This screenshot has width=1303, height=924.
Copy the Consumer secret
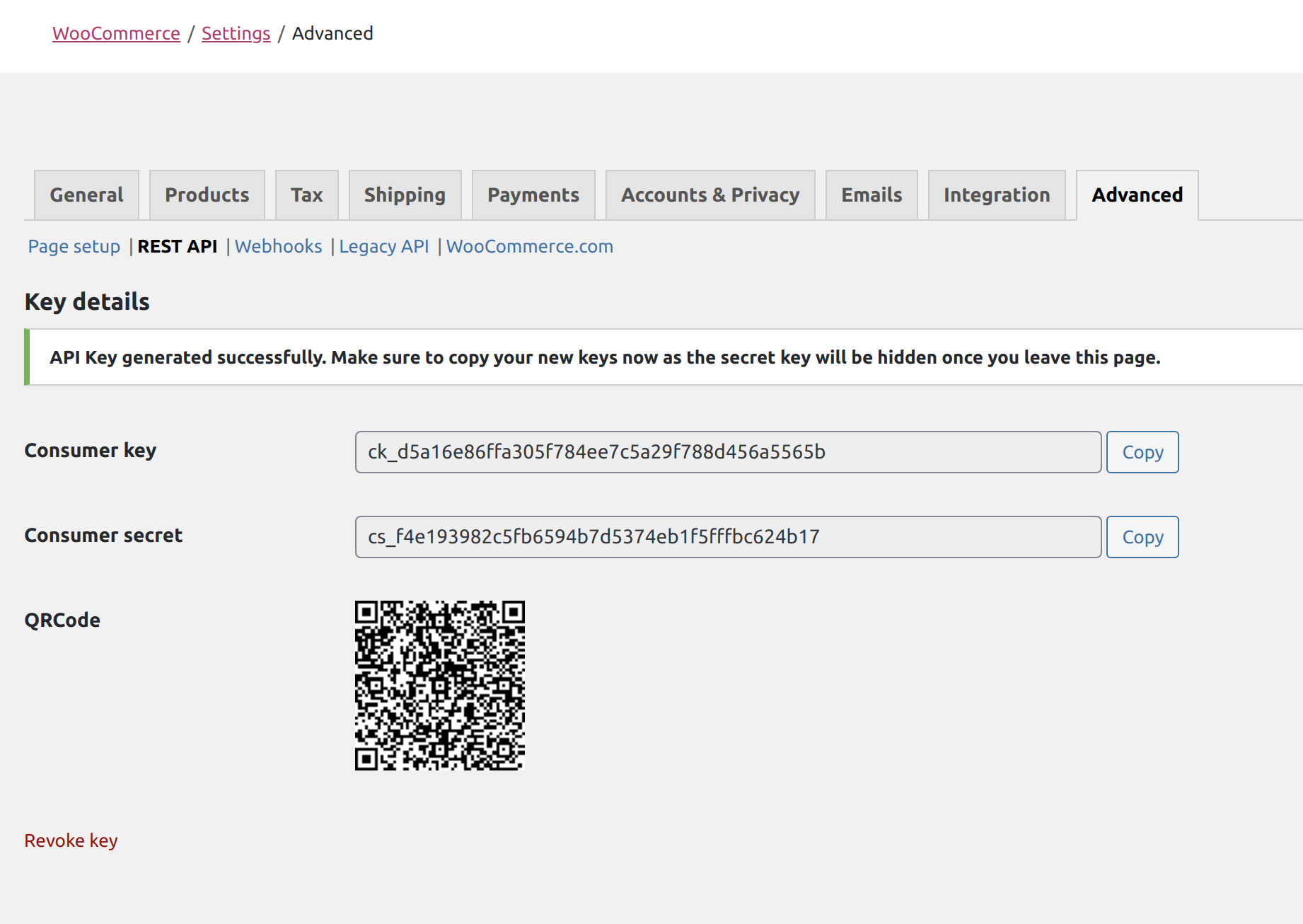(1142, 537)
